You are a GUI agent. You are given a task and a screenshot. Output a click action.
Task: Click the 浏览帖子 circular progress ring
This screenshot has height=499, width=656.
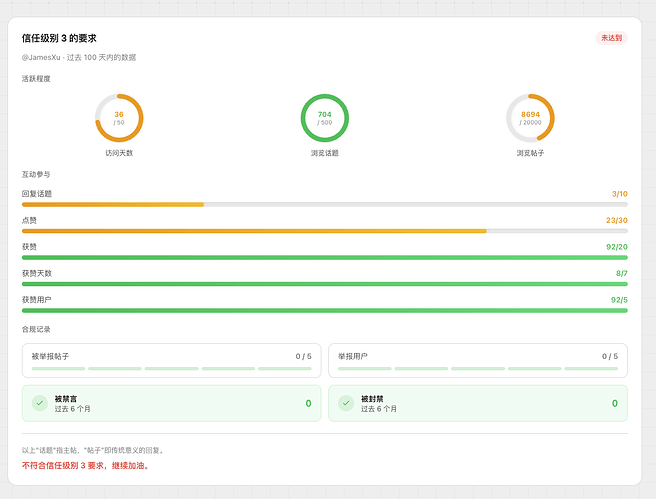[x=530, y=118]
